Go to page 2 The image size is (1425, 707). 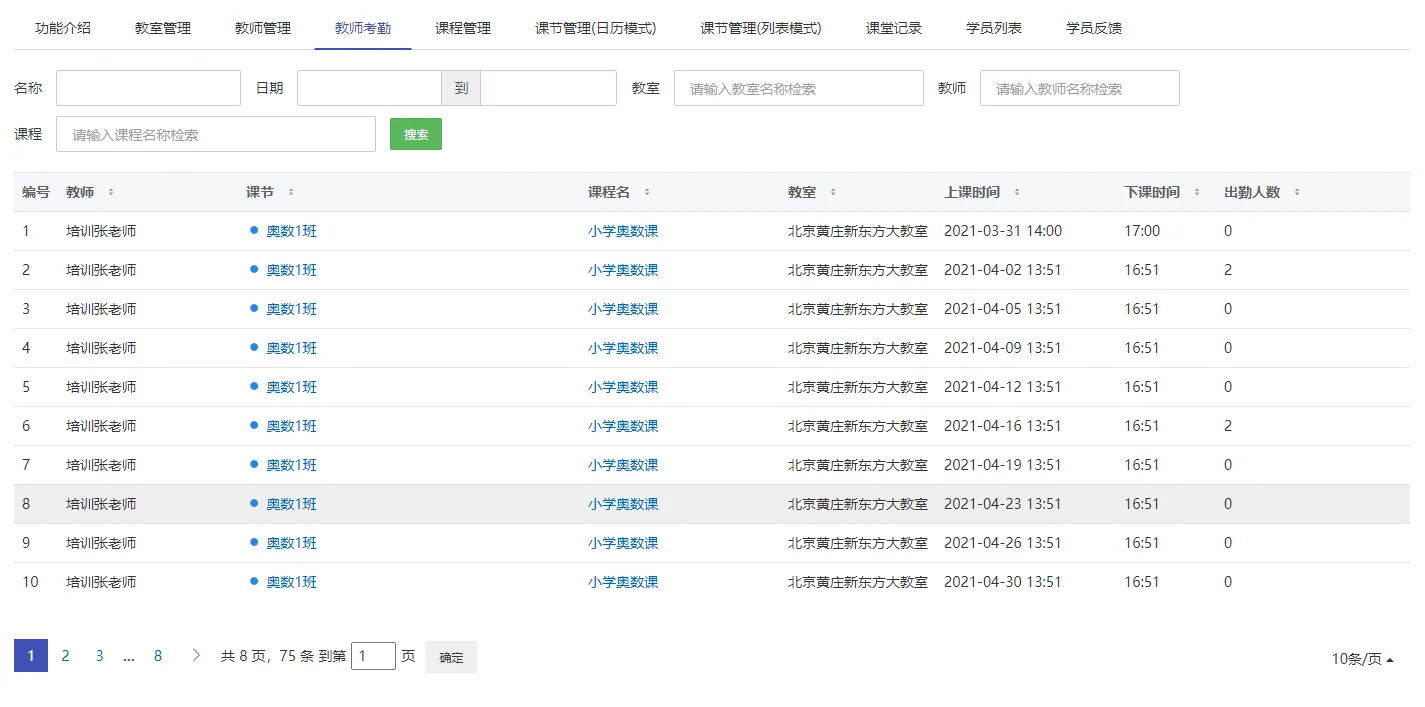pos(65,656)
